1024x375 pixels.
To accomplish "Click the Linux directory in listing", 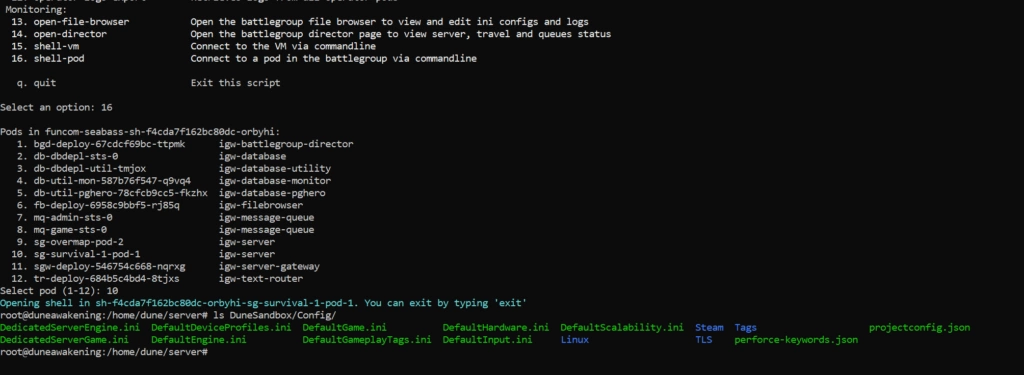I will tap(575, 340).
